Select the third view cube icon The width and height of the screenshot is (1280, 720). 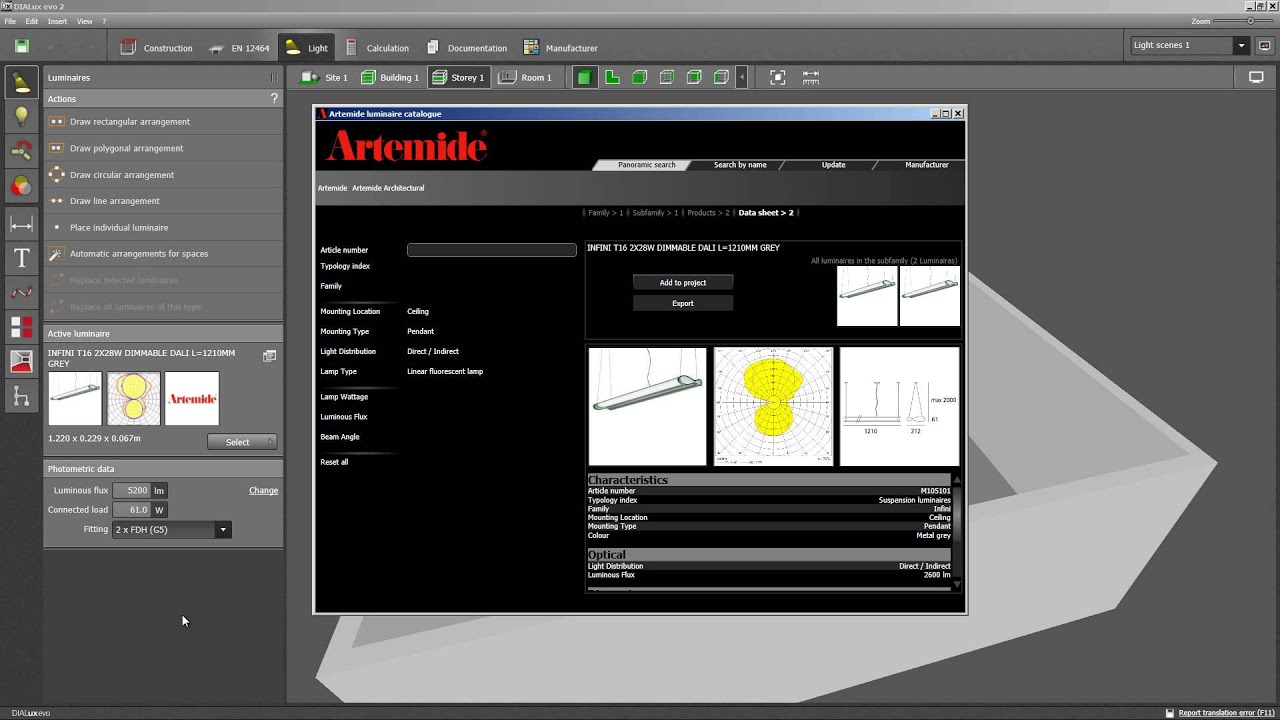tap(639, 77)
